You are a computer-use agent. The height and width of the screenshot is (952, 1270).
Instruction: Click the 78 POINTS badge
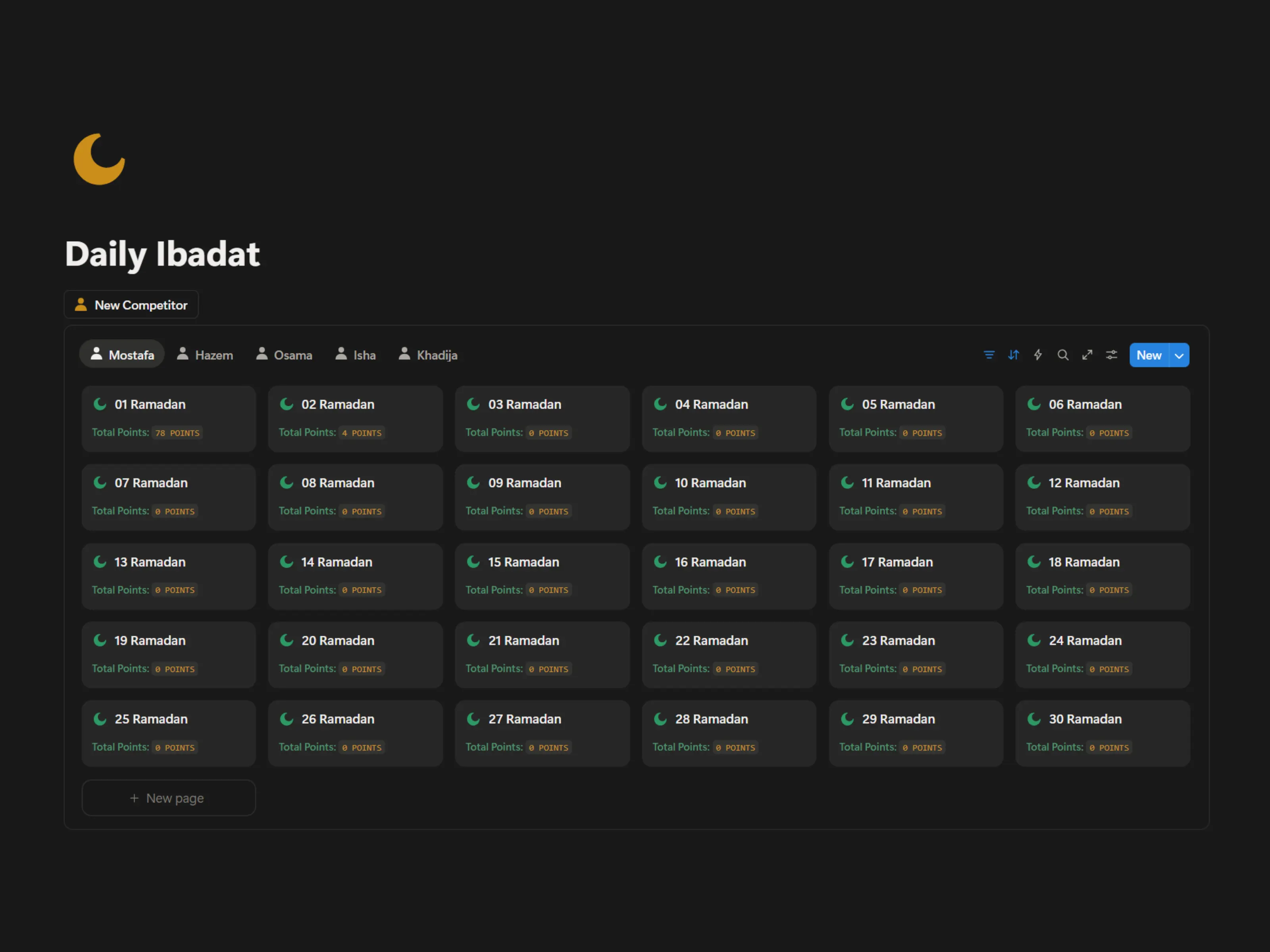177,433
